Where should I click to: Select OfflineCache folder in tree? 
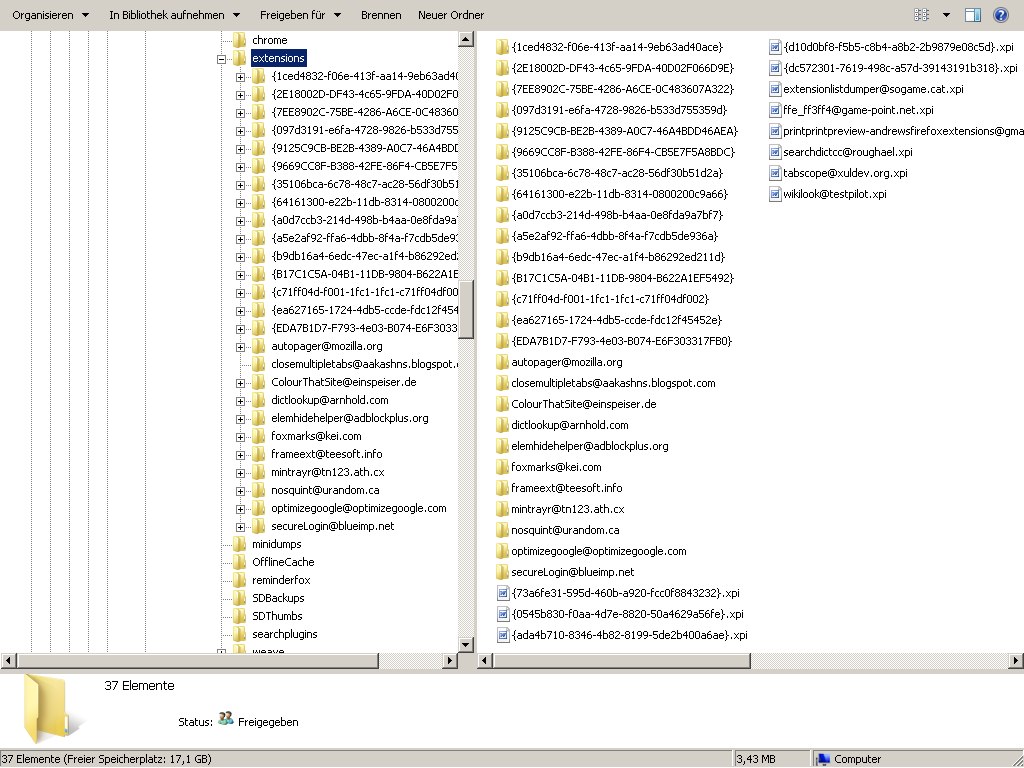click(283, 562)
